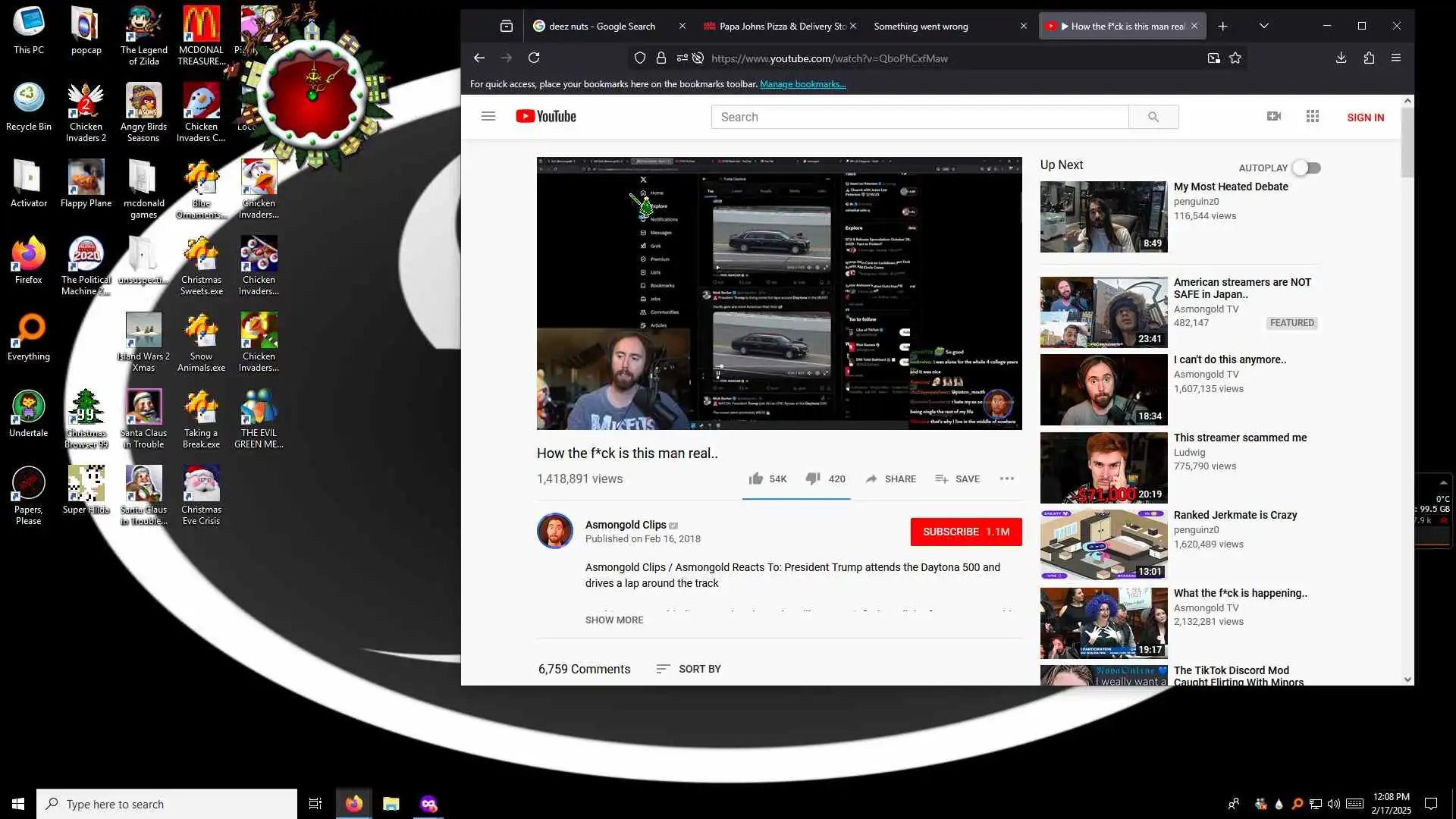Click the red Subscribe button
Screen dimensions: 1456x819
click(965, 532)
